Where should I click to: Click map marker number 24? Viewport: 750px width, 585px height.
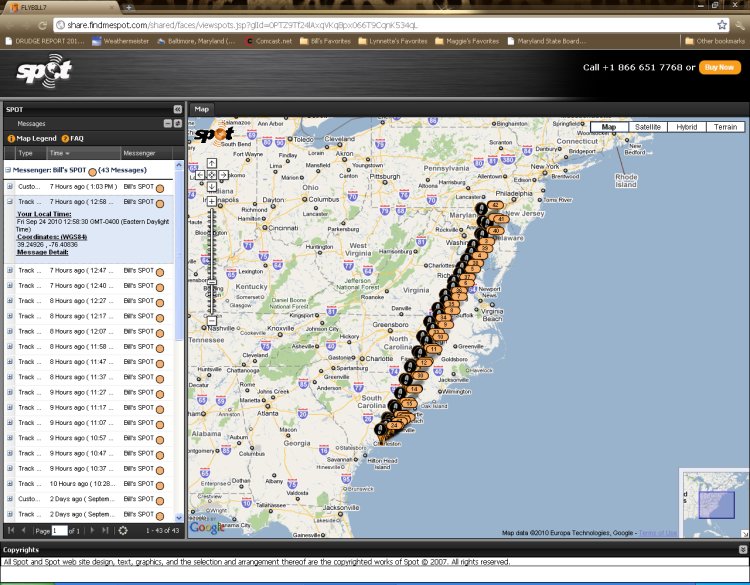point(394,425)
